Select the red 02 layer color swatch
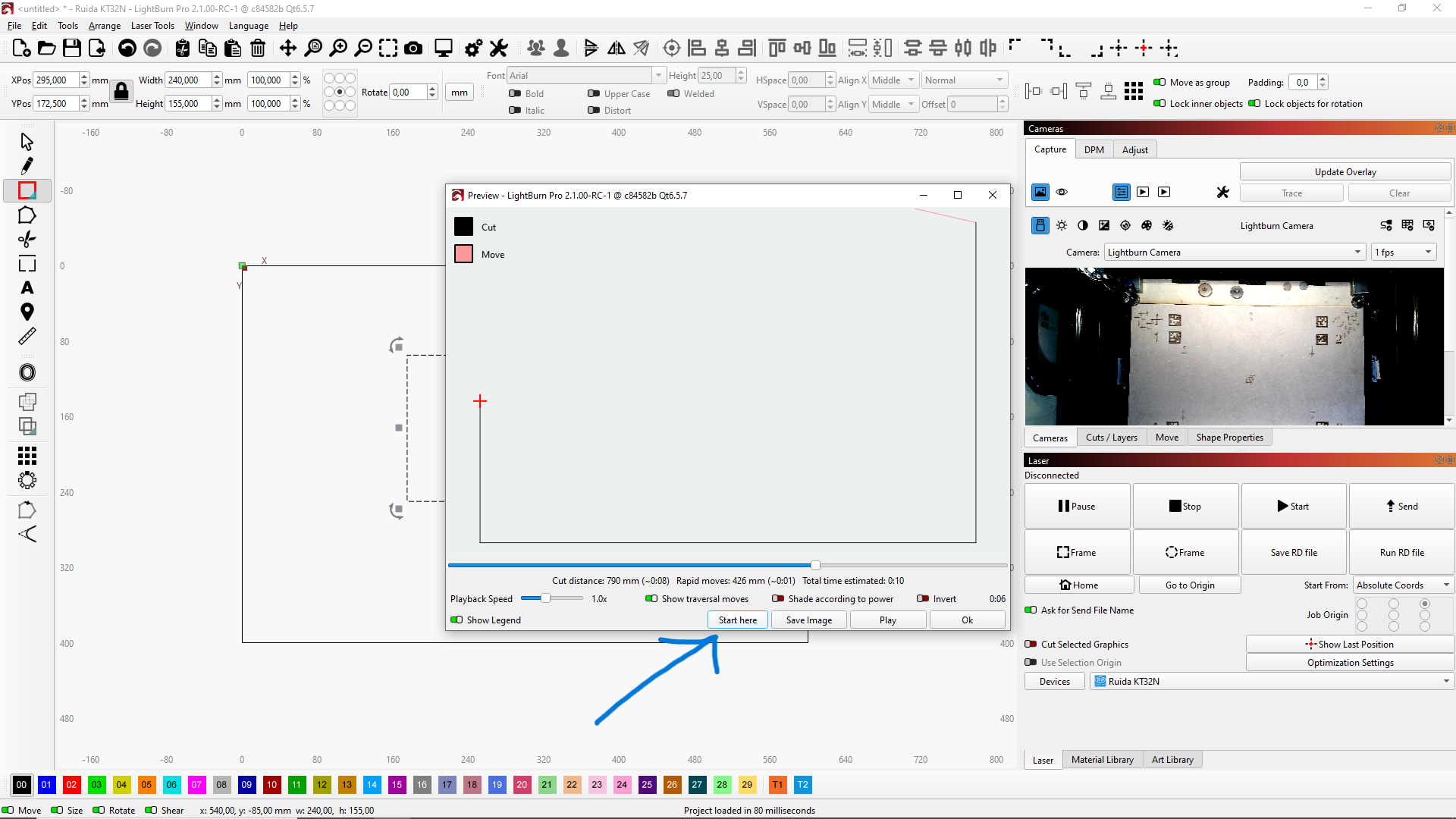The width and height of the screenshot is (1456, 819). (71, 784)
